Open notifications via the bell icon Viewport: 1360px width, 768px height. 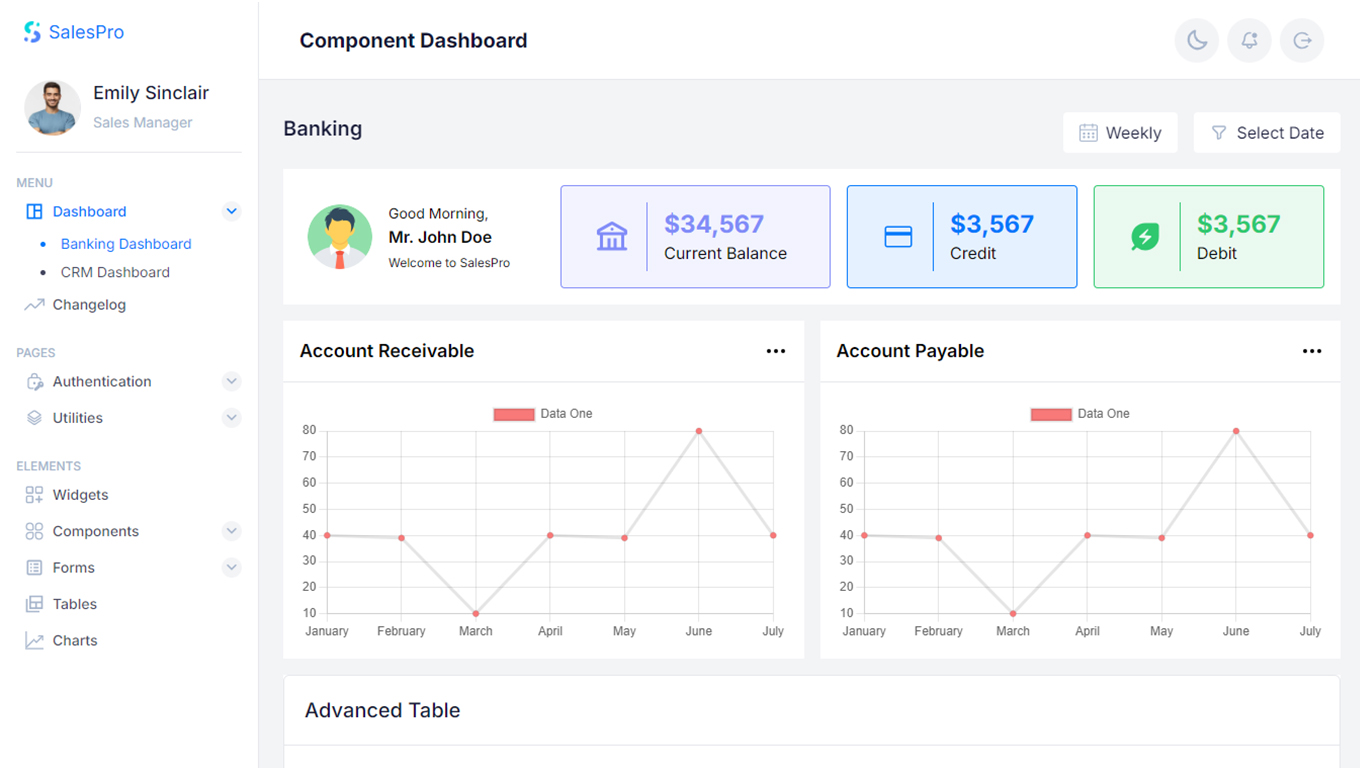pyautogui.click(x=1249, y=41)
